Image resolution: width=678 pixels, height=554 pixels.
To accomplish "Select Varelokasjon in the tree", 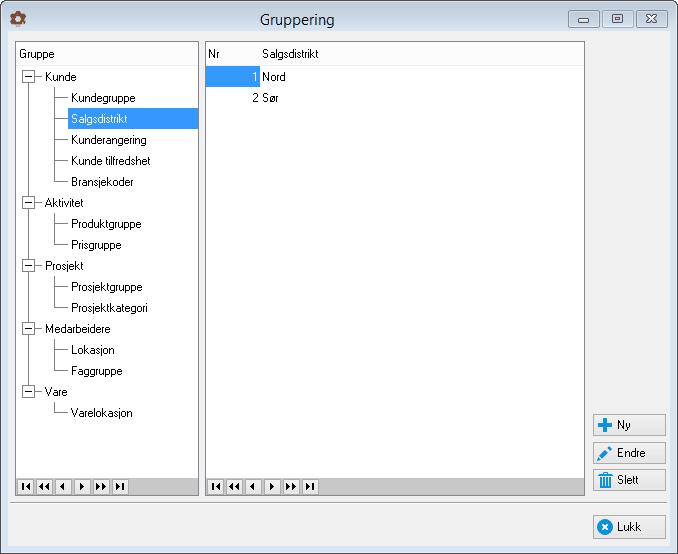I will tap(102, 413).
